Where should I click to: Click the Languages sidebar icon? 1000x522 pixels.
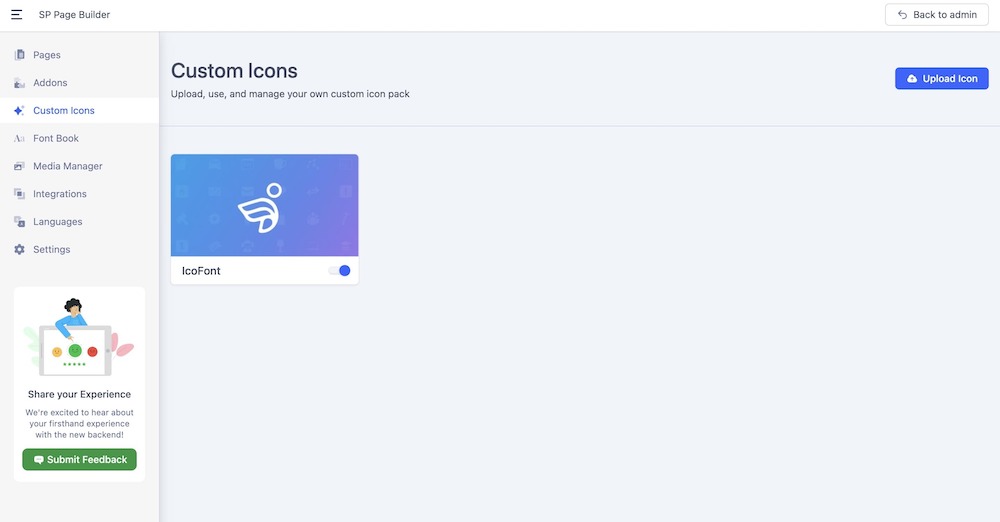tap(19, 222)
